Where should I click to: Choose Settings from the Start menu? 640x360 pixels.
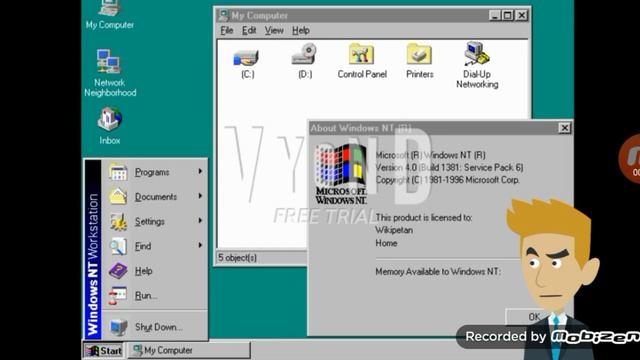155,222
